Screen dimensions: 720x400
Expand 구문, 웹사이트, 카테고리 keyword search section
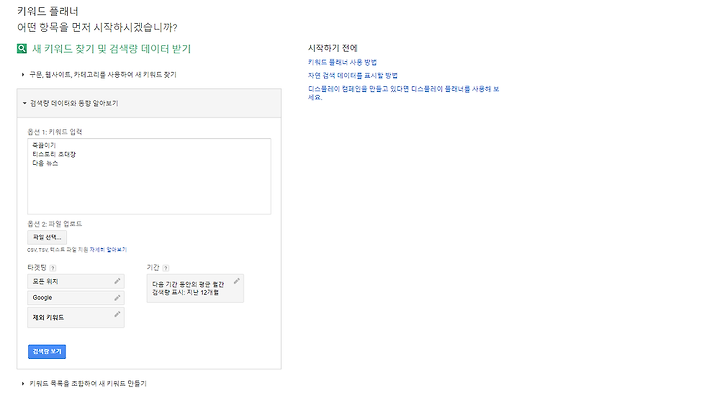(x=99, y=74)
